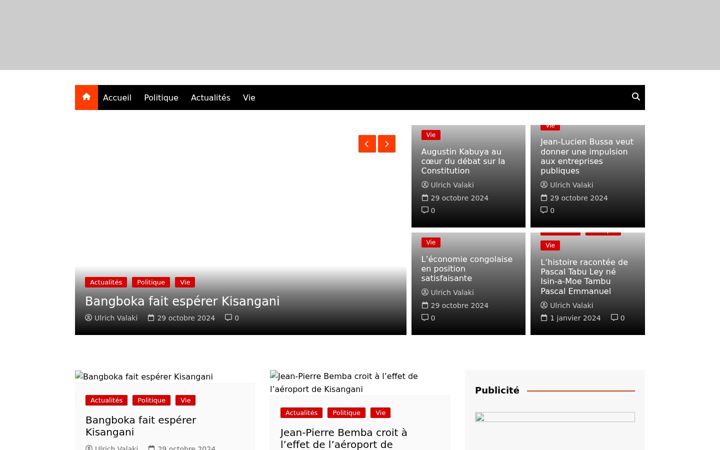Click author Ulrich Valaki on Pascal Tabu Ley card
Screen dimensions: 720x450
click(567, 305)
